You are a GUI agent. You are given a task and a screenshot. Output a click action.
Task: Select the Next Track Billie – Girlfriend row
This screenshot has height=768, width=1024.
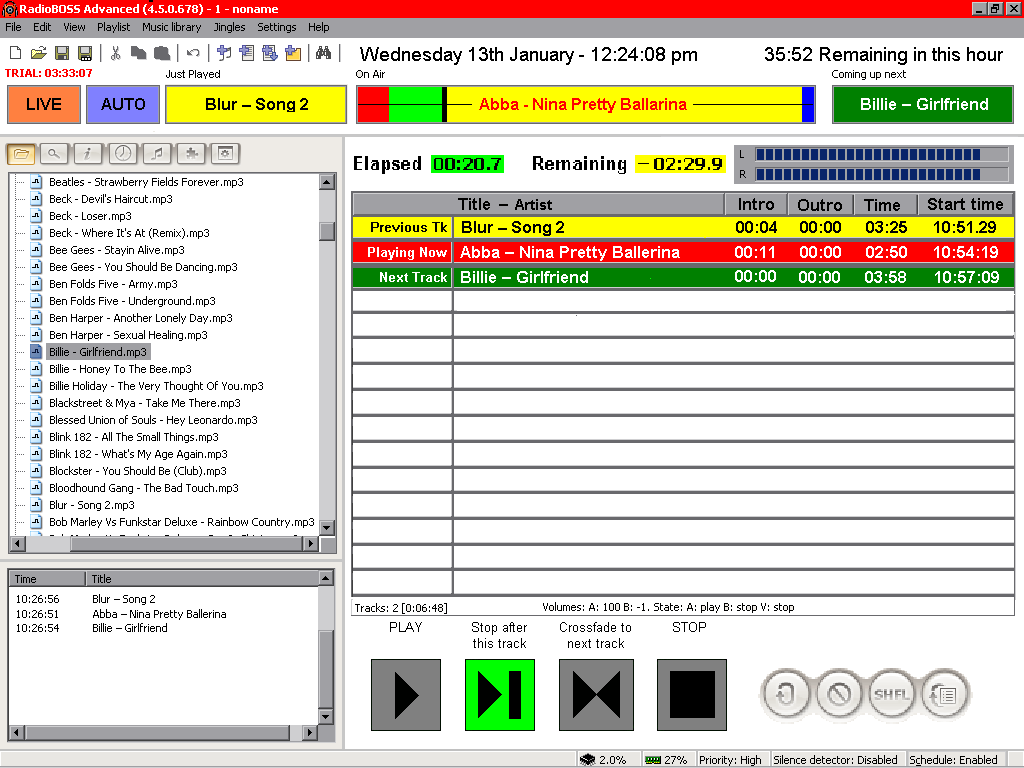tap(683, 277)
